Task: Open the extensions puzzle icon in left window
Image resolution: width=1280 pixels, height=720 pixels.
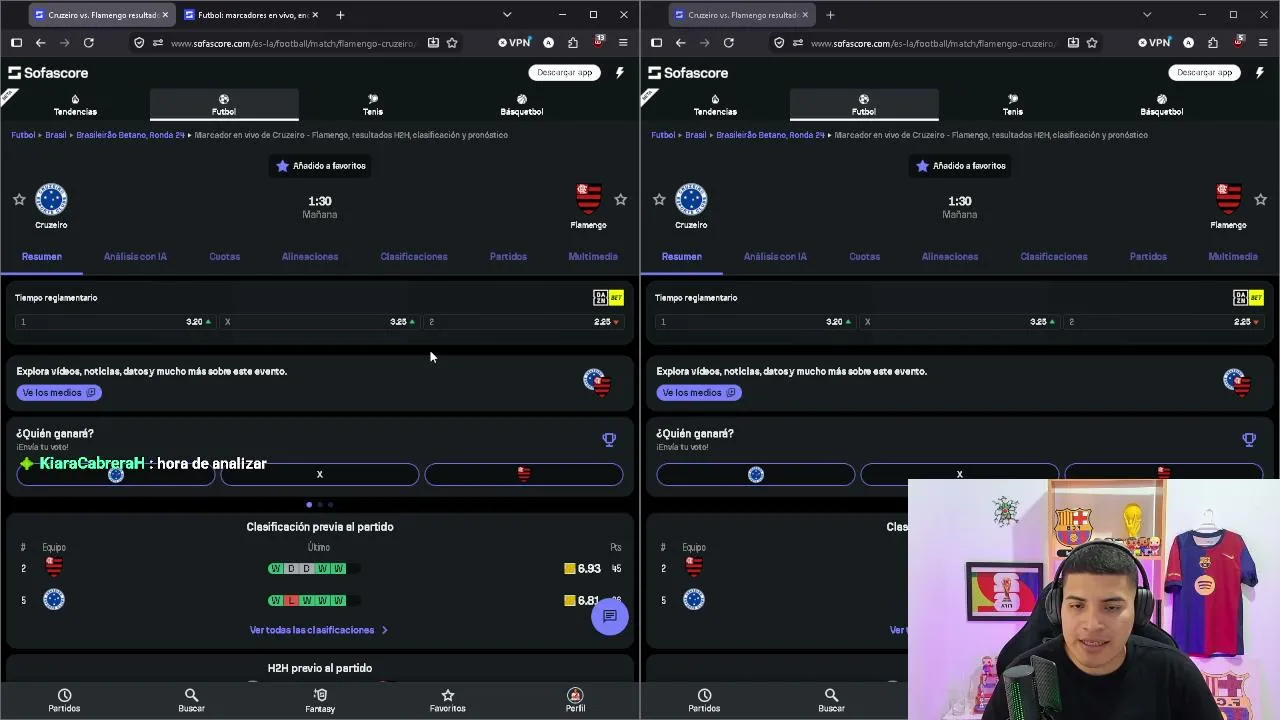Action: coord(573,43)
